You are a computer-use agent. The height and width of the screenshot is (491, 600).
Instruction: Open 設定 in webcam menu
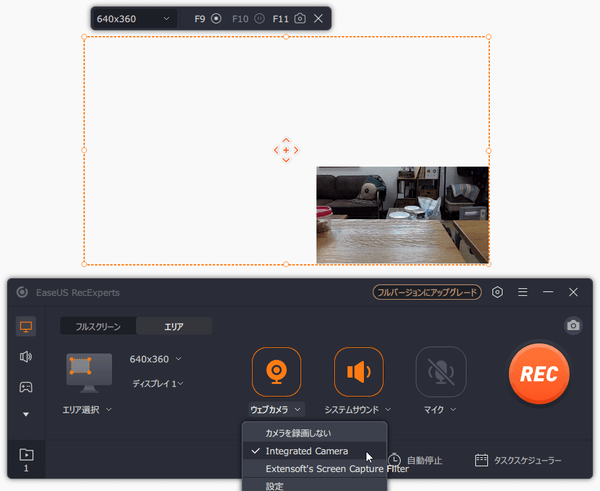click(315, 485)
